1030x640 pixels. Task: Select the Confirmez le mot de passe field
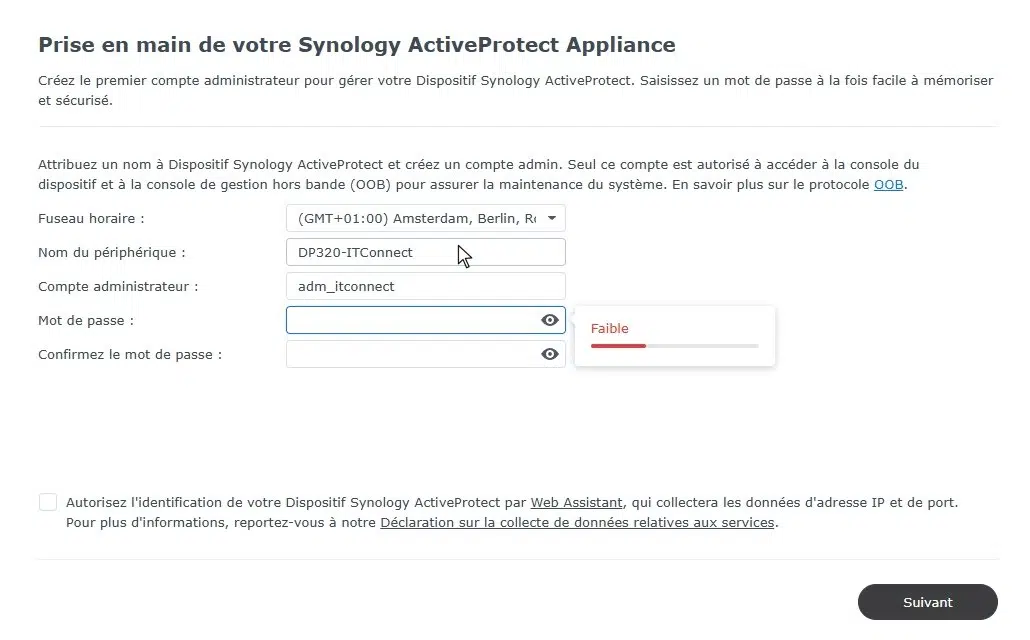coord(410,354)
